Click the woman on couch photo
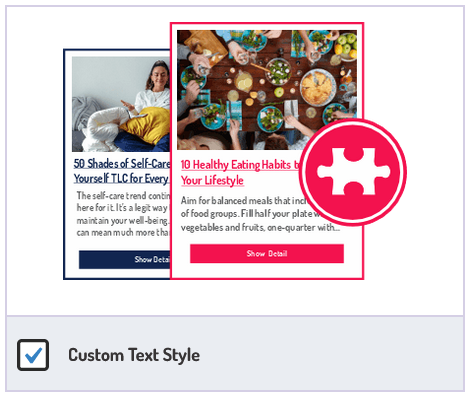 [x=121, y=104]
